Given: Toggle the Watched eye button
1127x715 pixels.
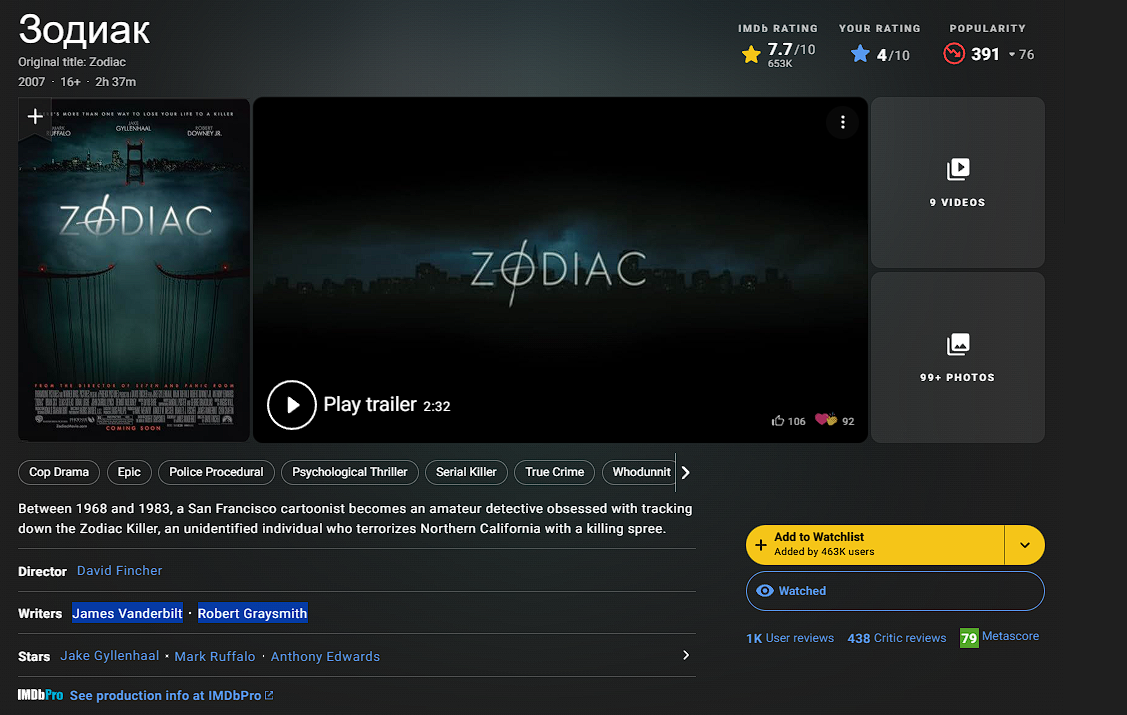Looking at the screenshot, I should [x=895, y=591].
